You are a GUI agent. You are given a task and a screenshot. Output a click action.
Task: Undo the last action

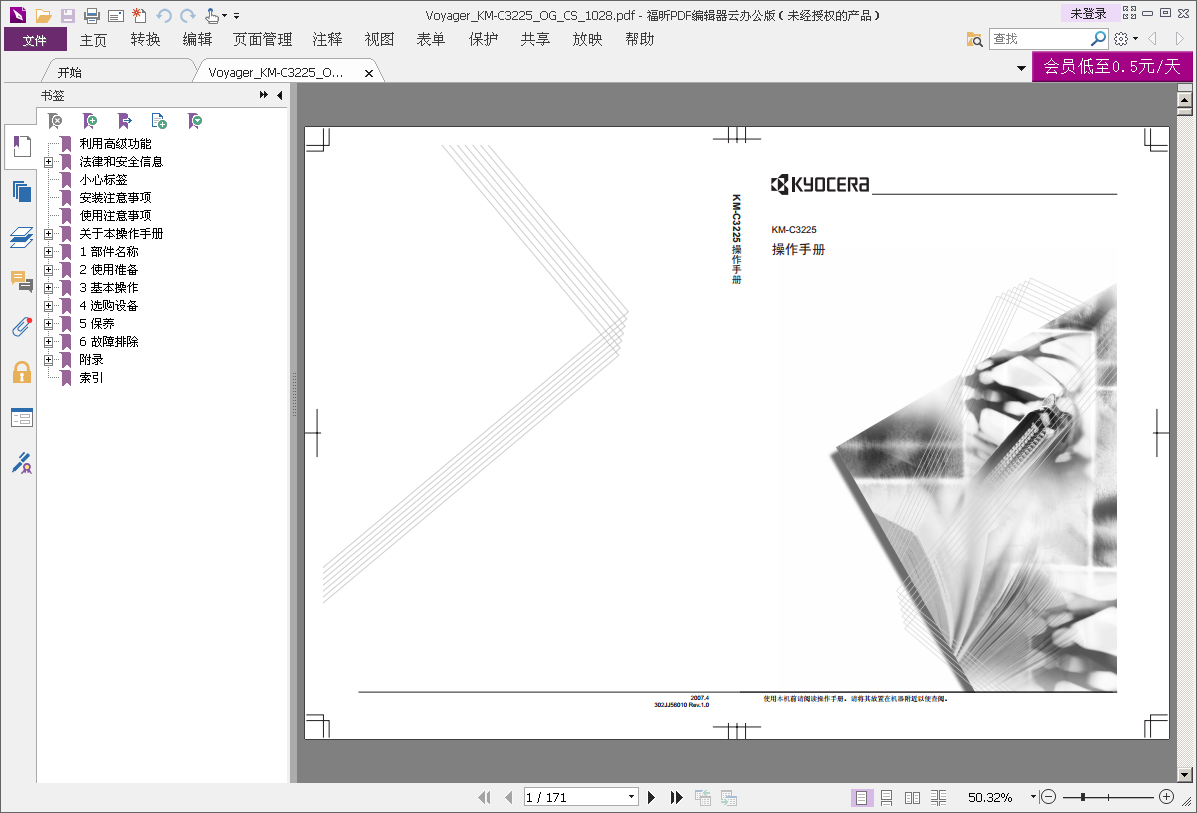point(163,15)
